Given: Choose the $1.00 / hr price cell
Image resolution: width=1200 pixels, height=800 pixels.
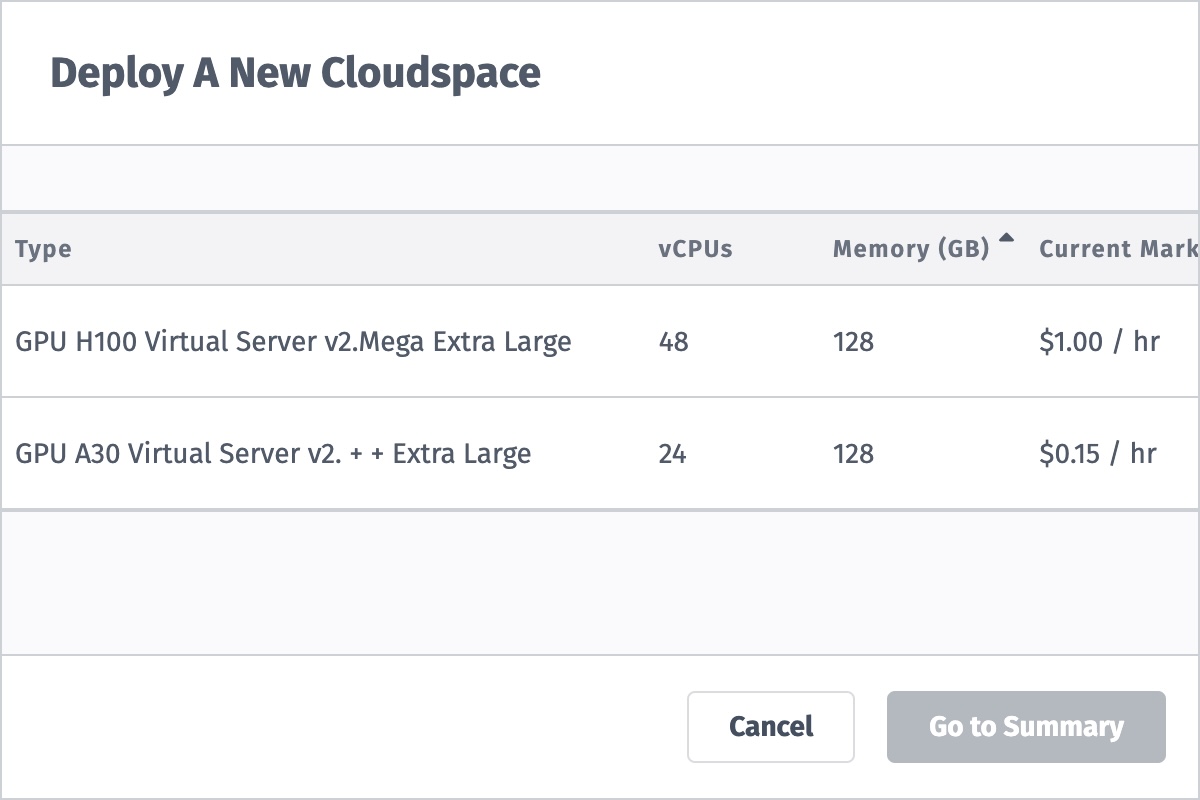Looking at the screenshot, I should pyautogui.click(x=1099, y=342).
